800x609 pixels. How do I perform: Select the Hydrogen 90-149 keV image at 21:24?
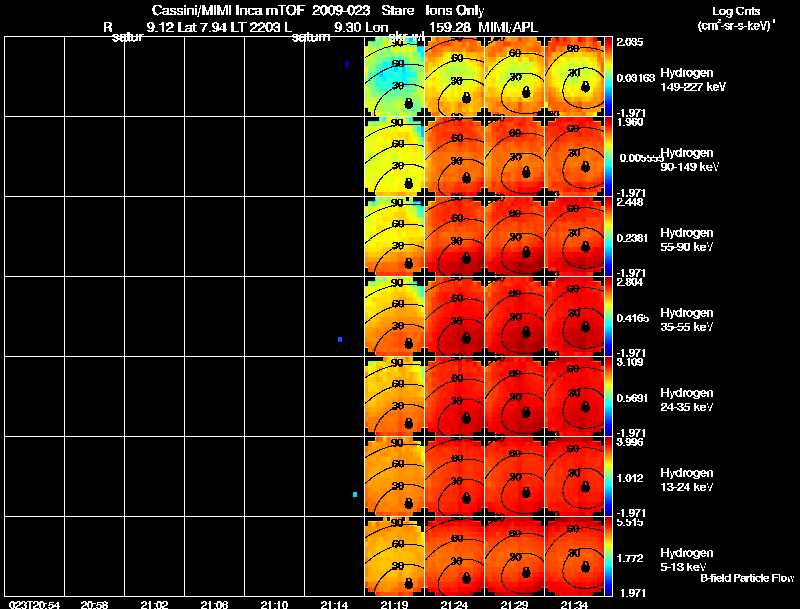pyautogui.click(x=455, y=157)
